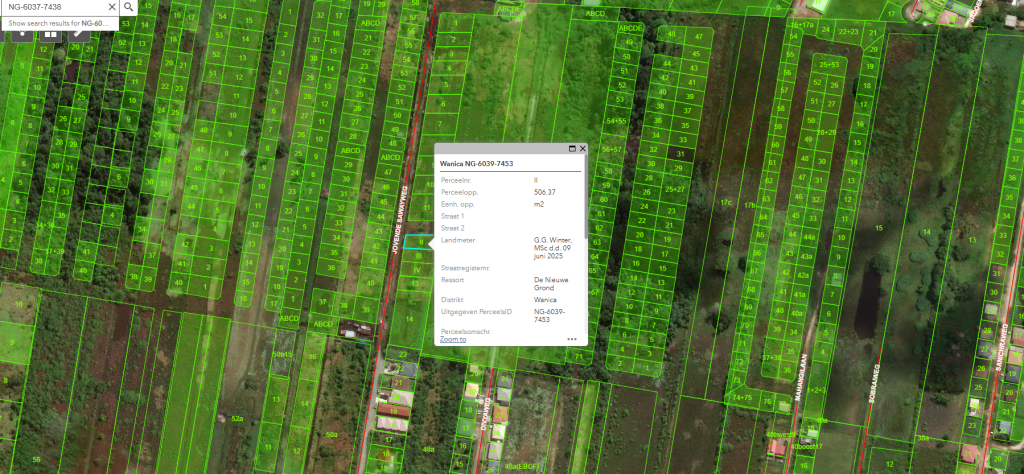
Task: Focus the parcel ID search field
Action: (55, 7)
